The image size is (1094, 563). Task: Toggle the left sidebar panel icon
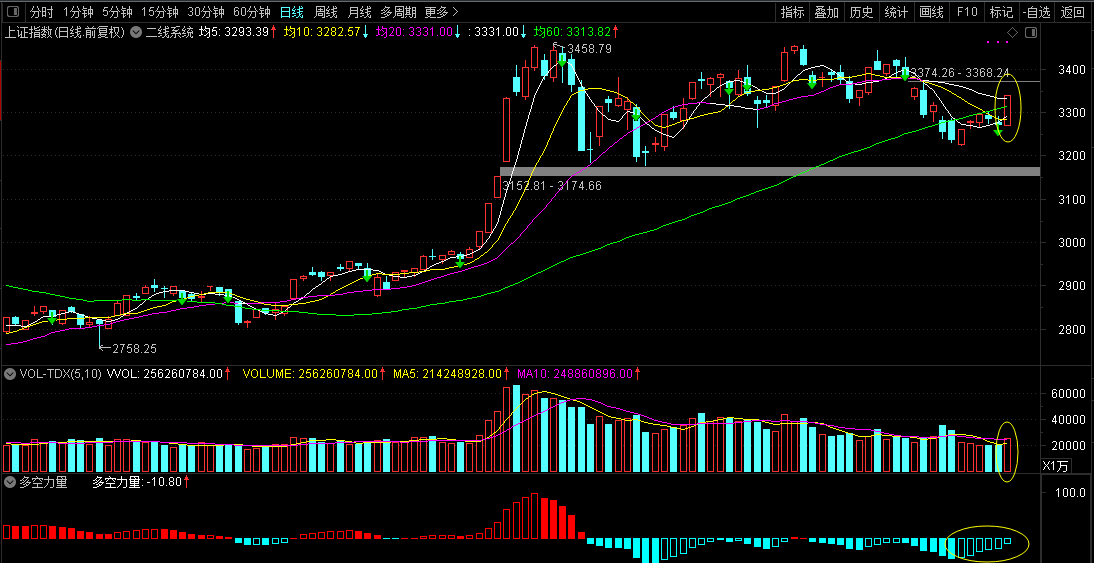coord(15,12)
